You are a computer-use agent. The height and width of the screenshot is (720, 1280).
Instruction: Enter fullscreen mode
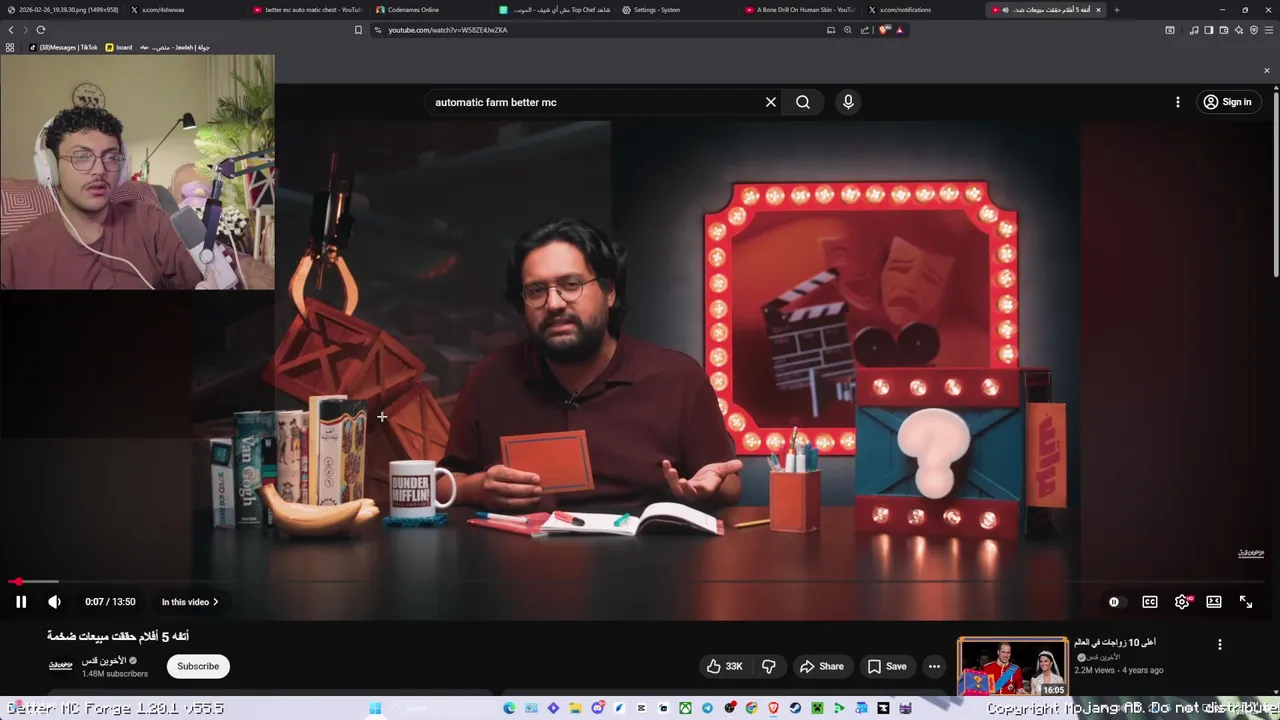point(1246,602)
